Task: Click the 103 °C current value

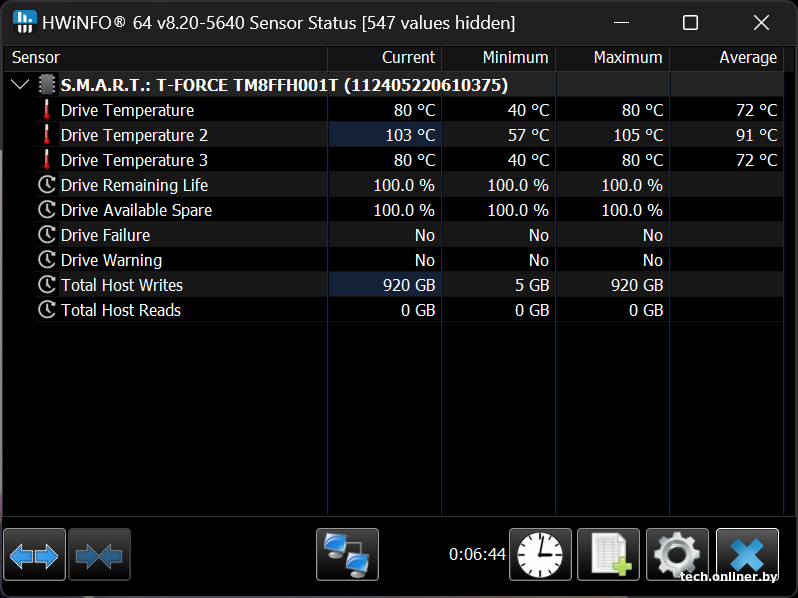Action: (410, 135)
